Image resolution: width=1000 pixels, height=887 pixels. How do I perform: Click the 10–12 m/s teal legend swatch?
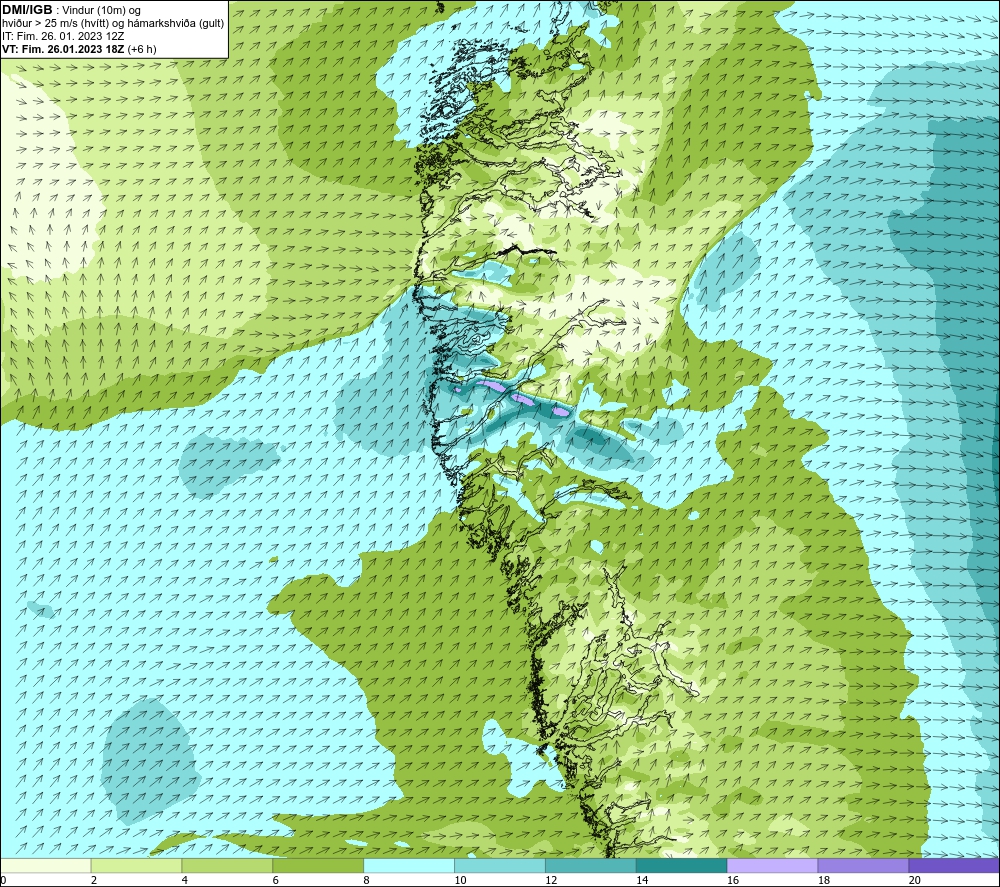tap(500, 865)
